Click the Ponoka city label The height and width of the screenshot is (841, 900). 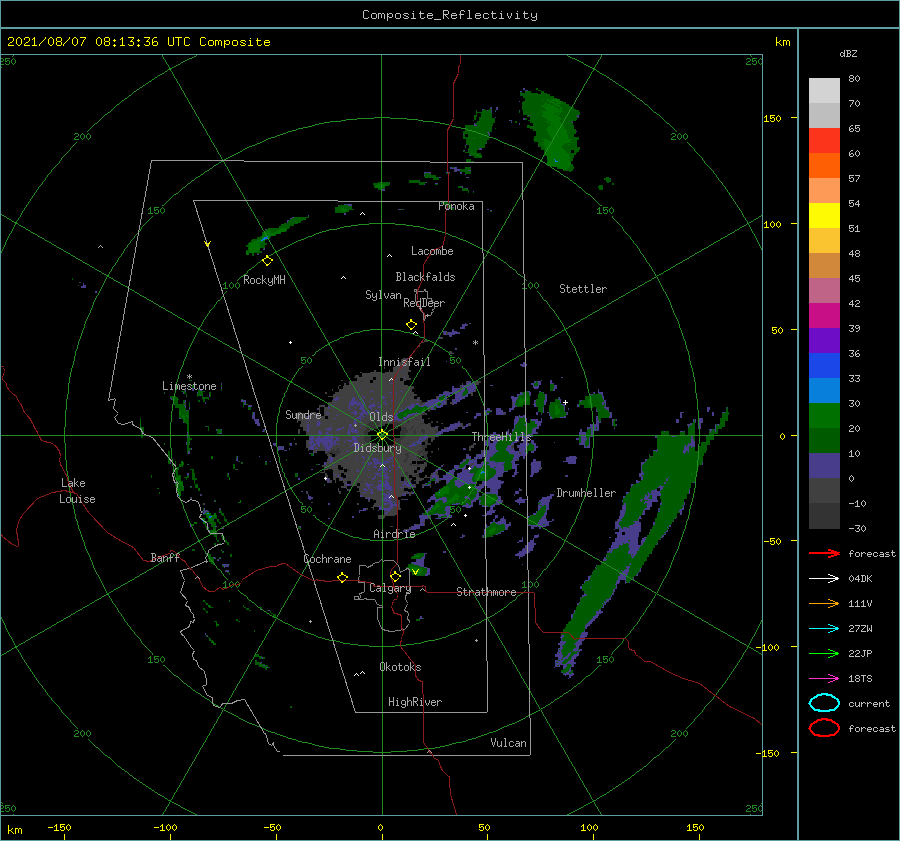[456, 206]
